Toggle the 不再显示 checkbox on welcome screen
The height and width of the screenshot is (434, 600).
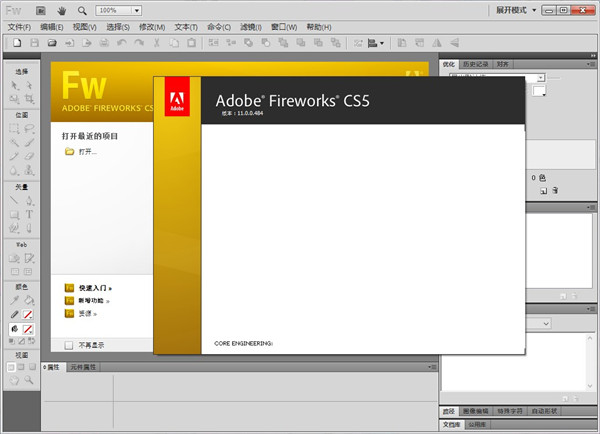click(69, 346)
